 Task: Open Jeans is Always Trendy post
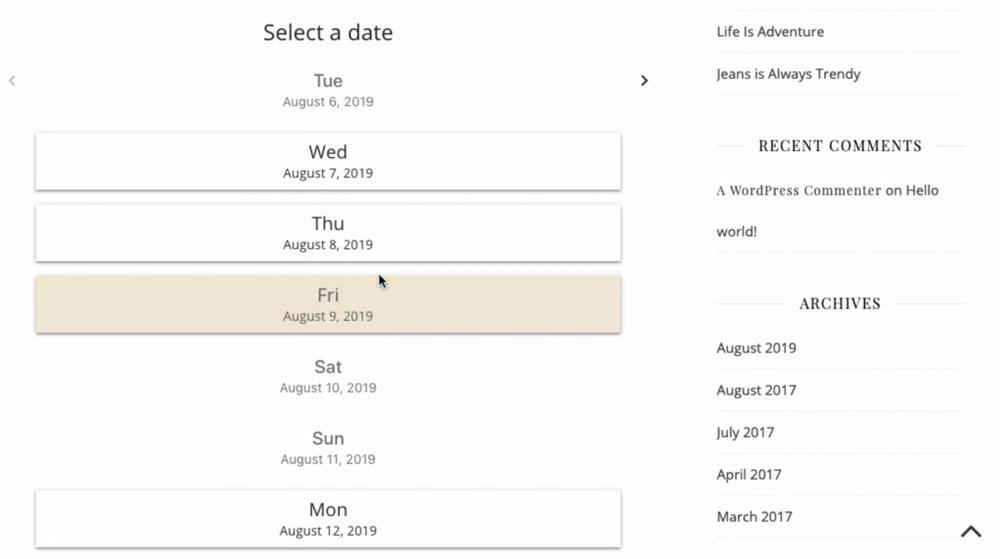tap(788, 74)
